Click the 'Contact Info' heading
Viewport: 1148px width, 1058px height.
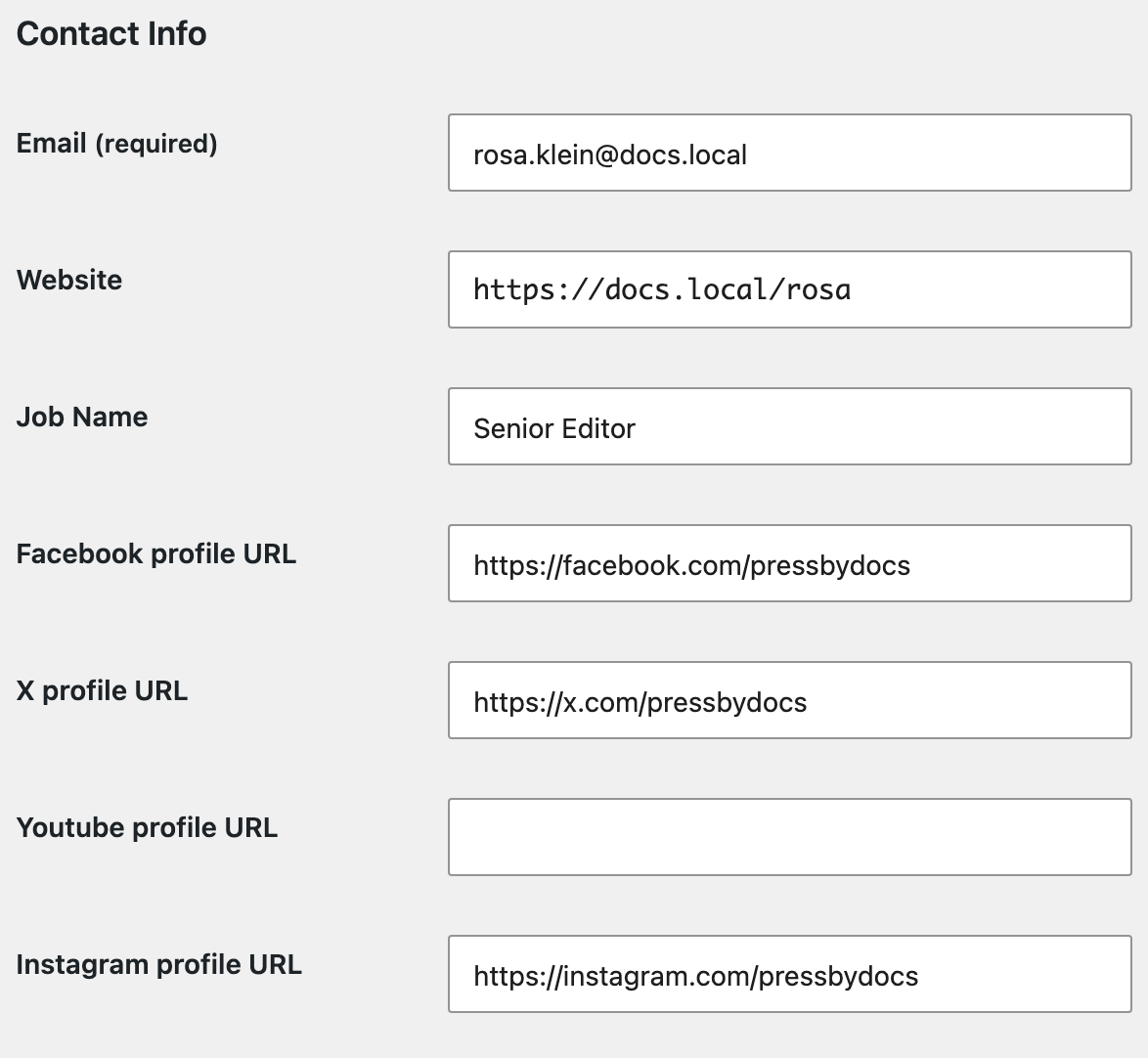pos(111,33)
